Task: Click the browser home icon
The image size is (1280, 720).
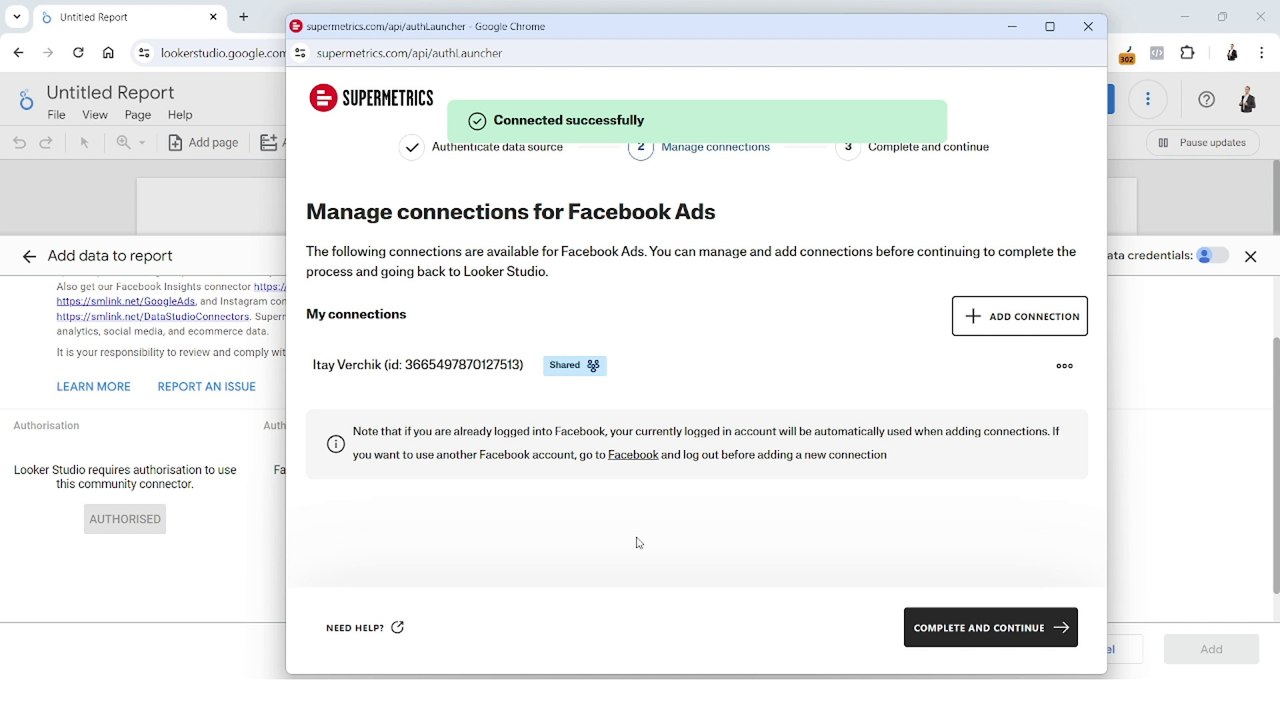Action: (108, 53)
